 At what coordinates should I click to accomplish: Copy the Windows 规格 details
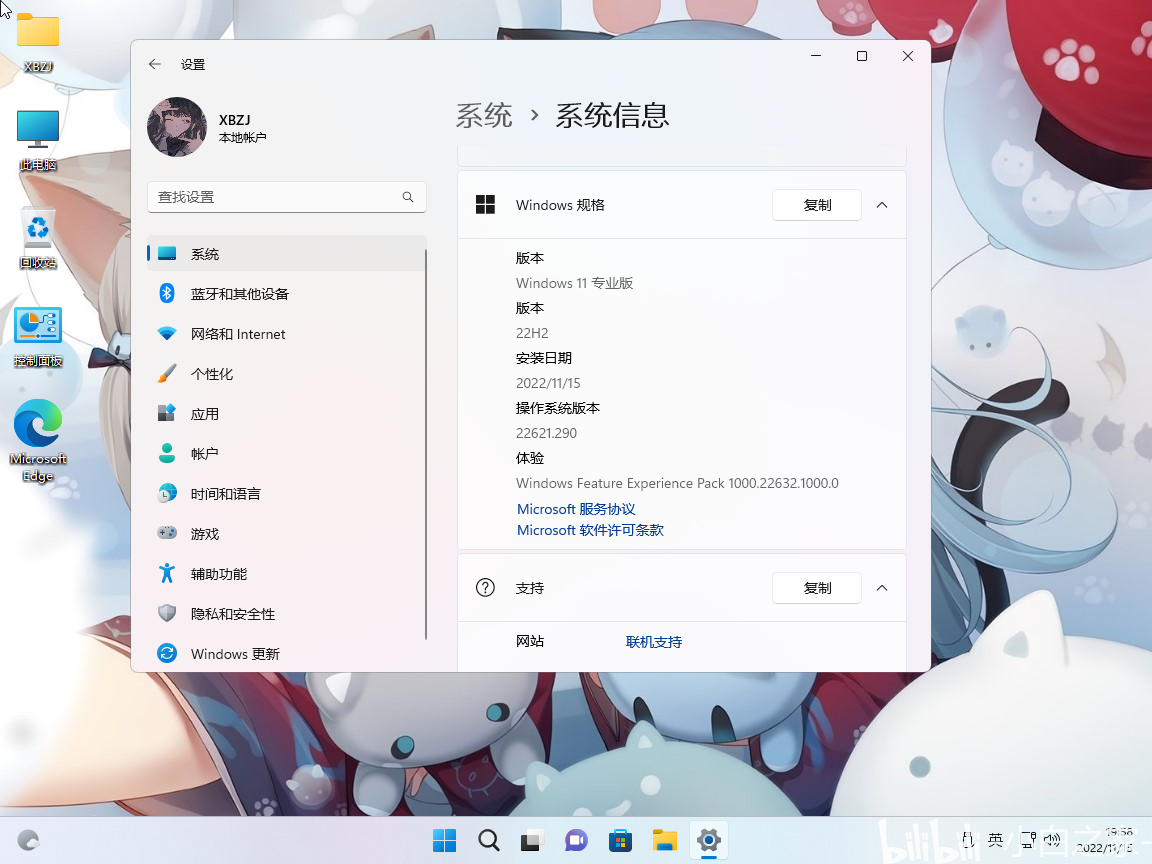tap(817, 205)
